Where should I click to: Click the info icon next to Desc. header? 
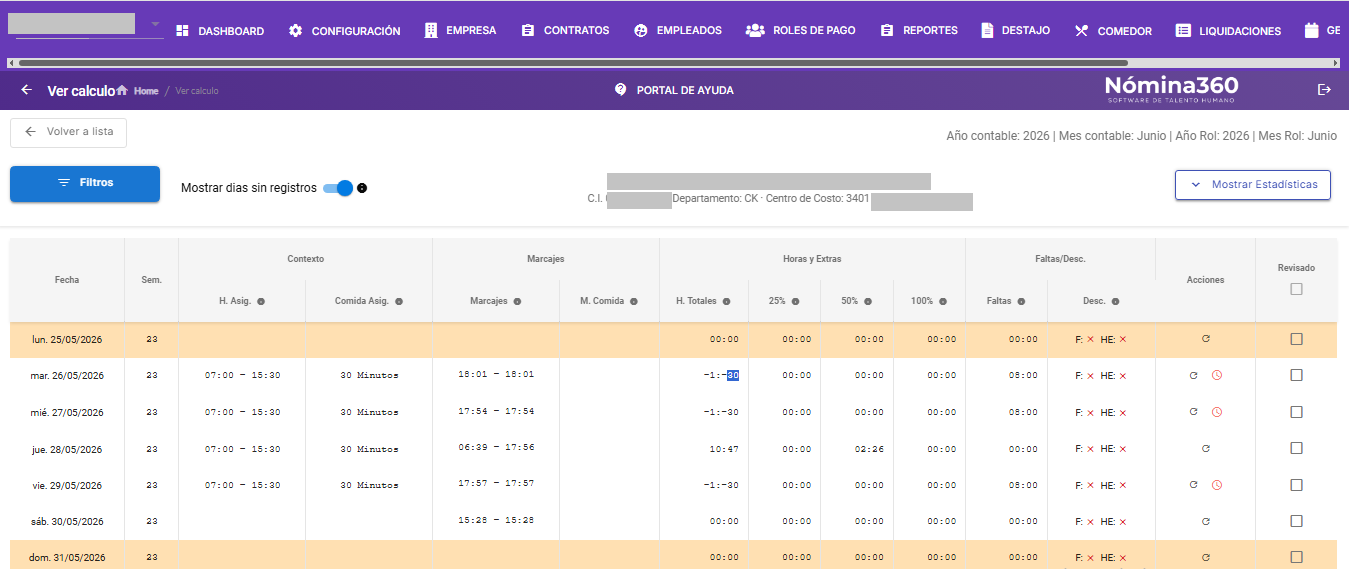pos(1115,301)
